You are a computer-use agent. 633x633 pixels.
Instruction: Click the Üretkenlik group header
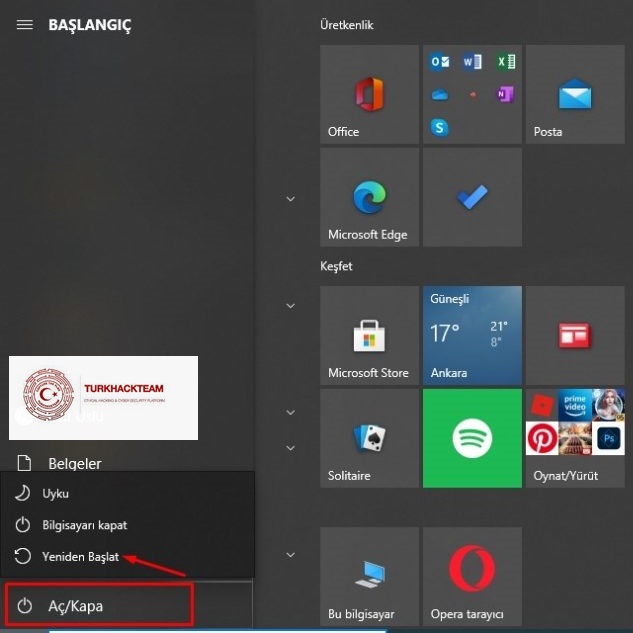click(x=346, y=25)
